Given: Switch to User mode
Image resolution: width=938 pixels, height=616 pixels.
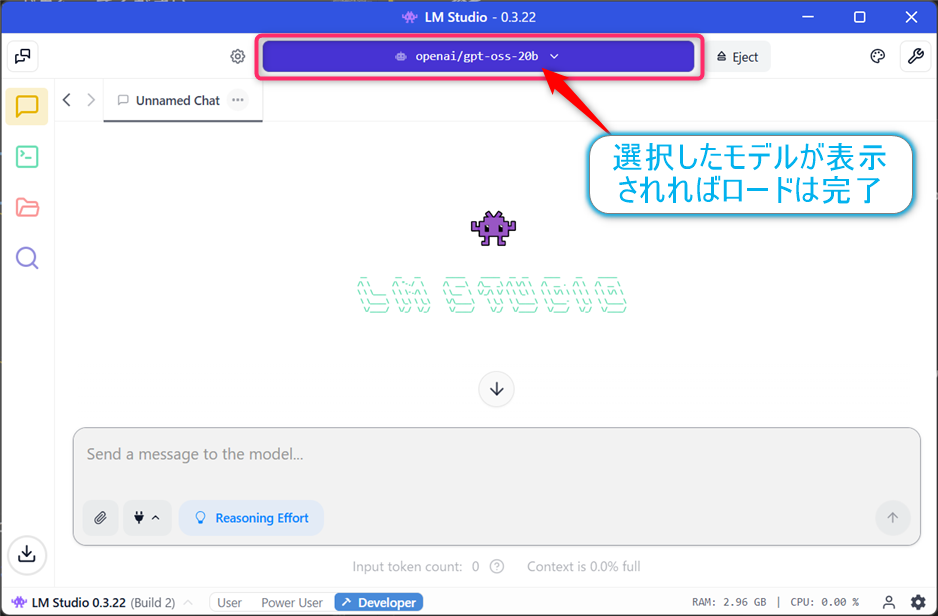Looking at the screenshot, I should click(x=229, y=602).
